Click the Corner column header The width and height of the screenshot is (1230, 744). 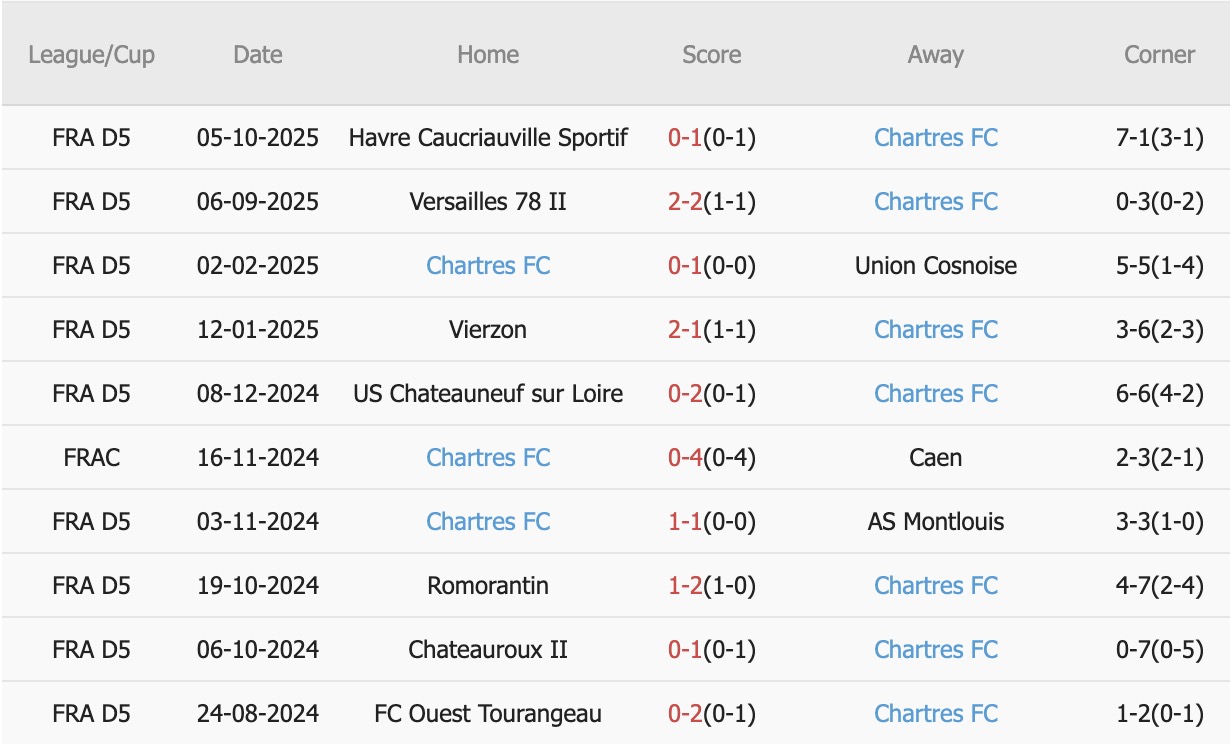click(1159, 55)
